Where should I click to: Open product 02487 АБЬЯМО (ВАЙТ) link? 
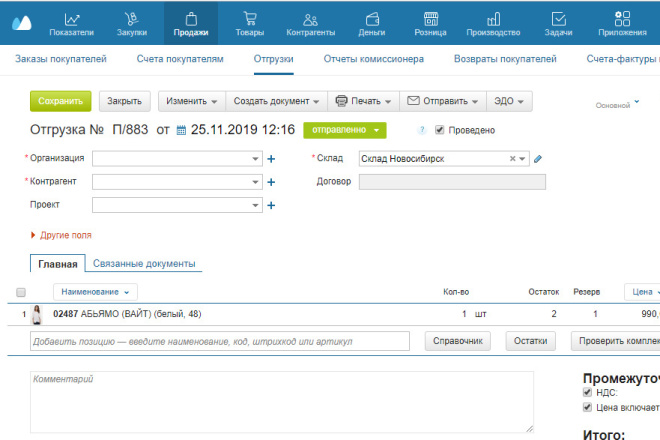[x=127, y=314]
